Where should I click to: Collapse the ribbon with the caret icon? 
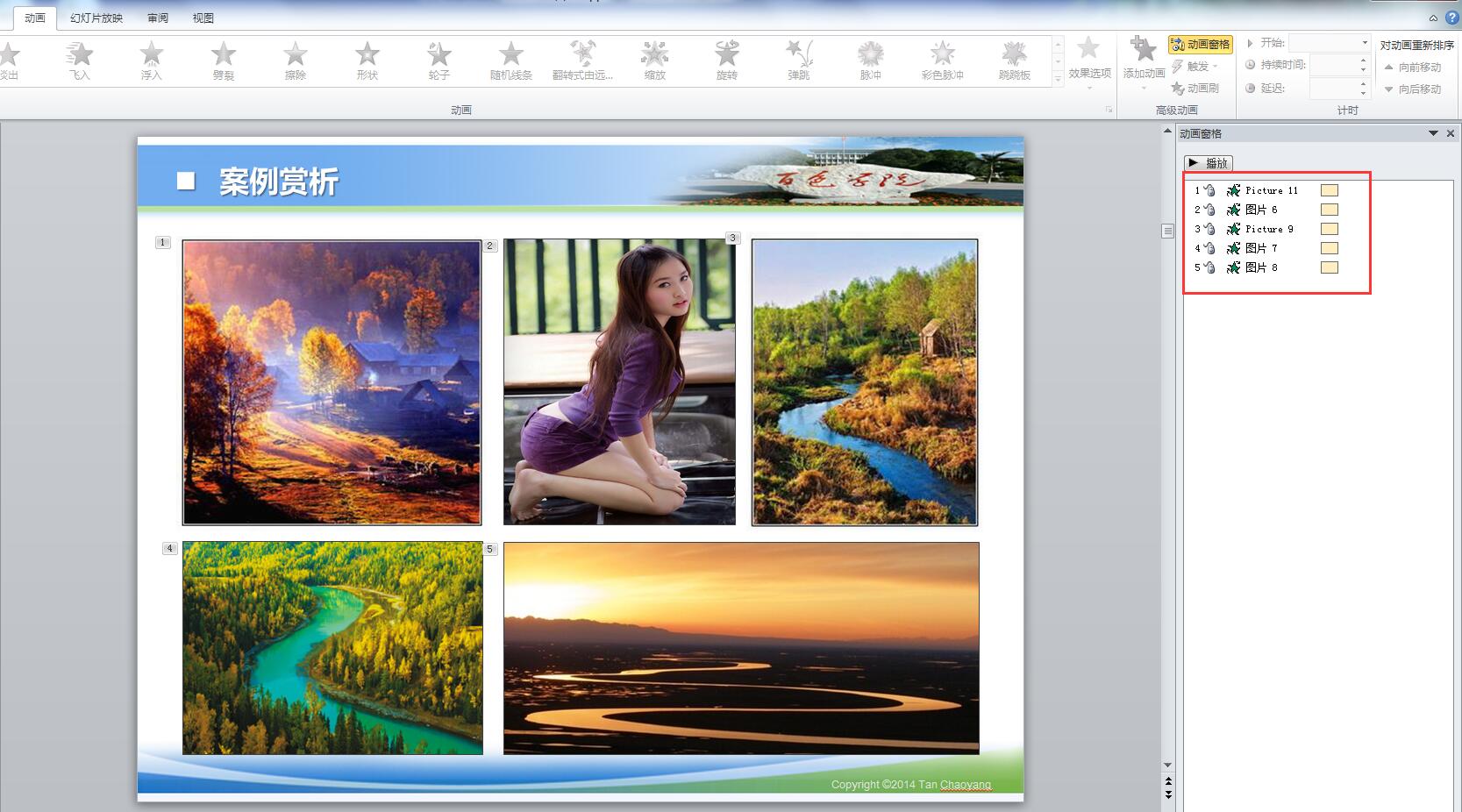point(1434,18)
